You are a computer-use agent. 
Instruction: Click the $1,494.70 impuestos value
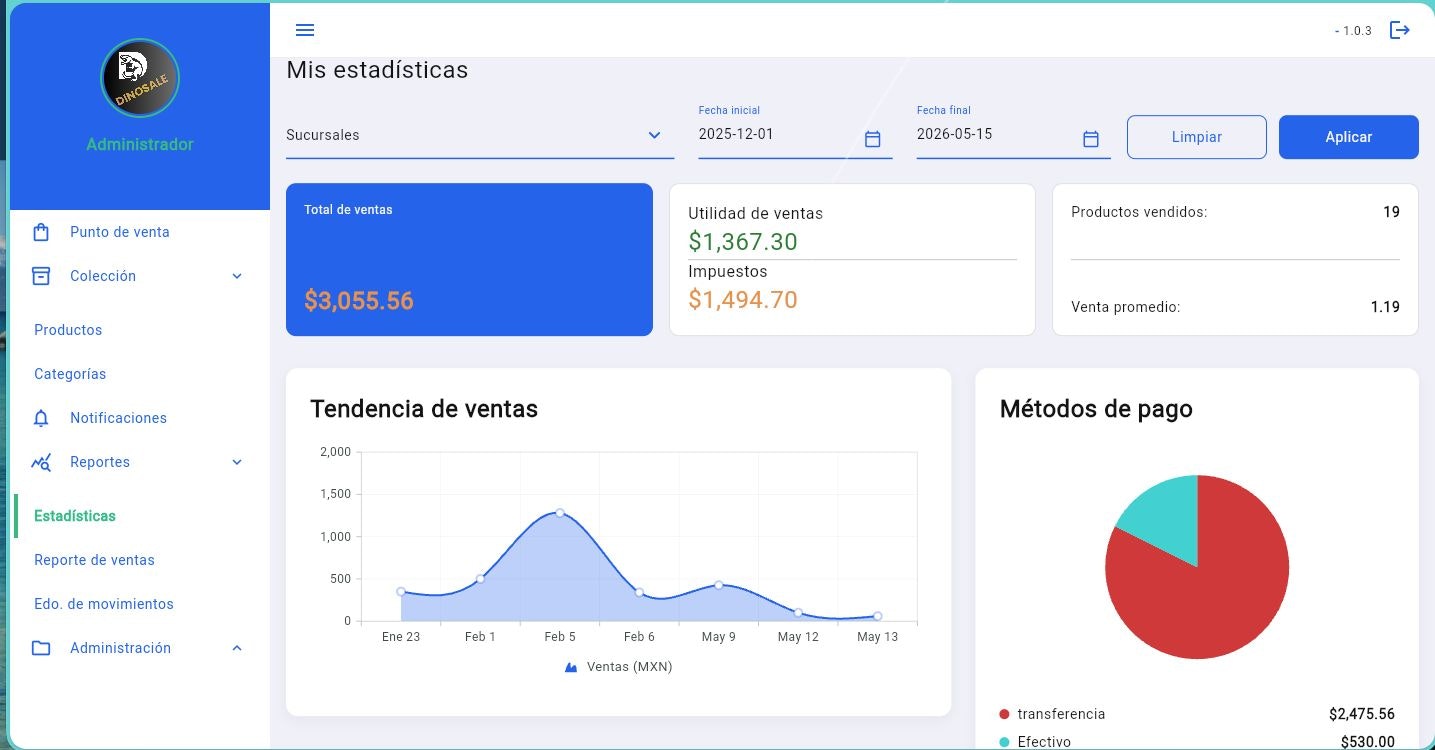(743, 299)
